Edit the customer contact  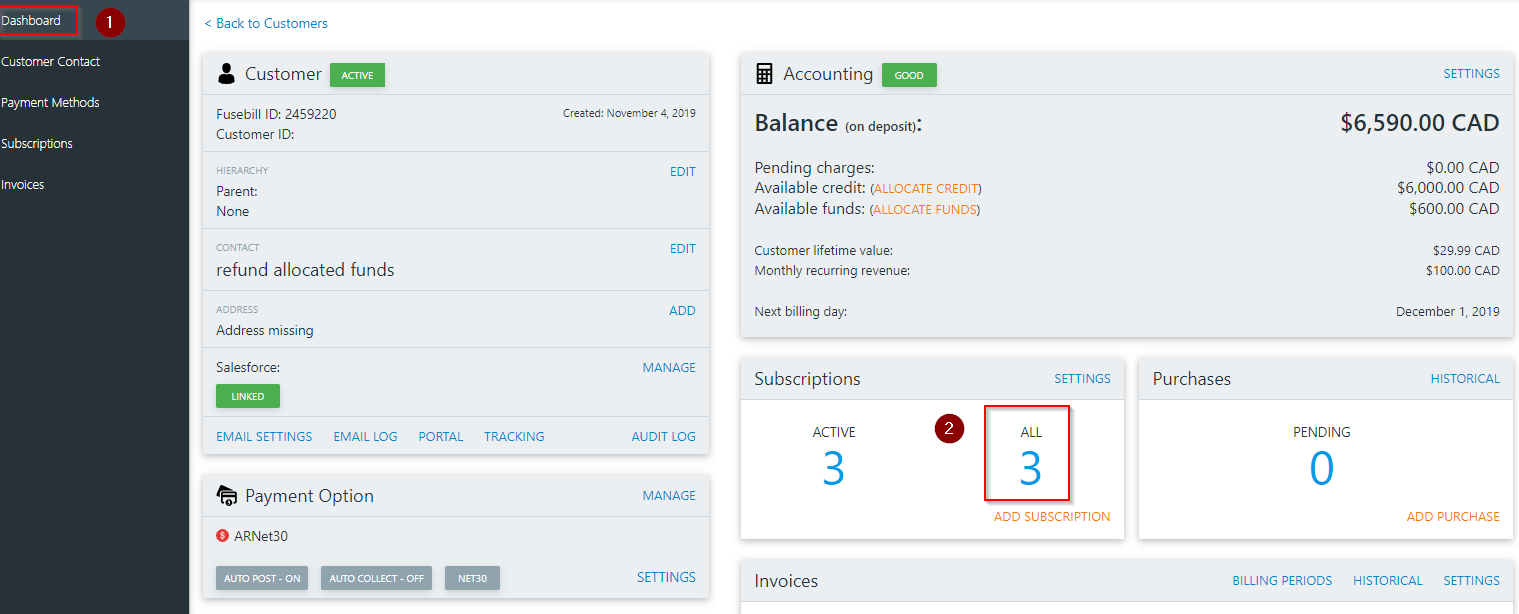click(x=682, y=249)
